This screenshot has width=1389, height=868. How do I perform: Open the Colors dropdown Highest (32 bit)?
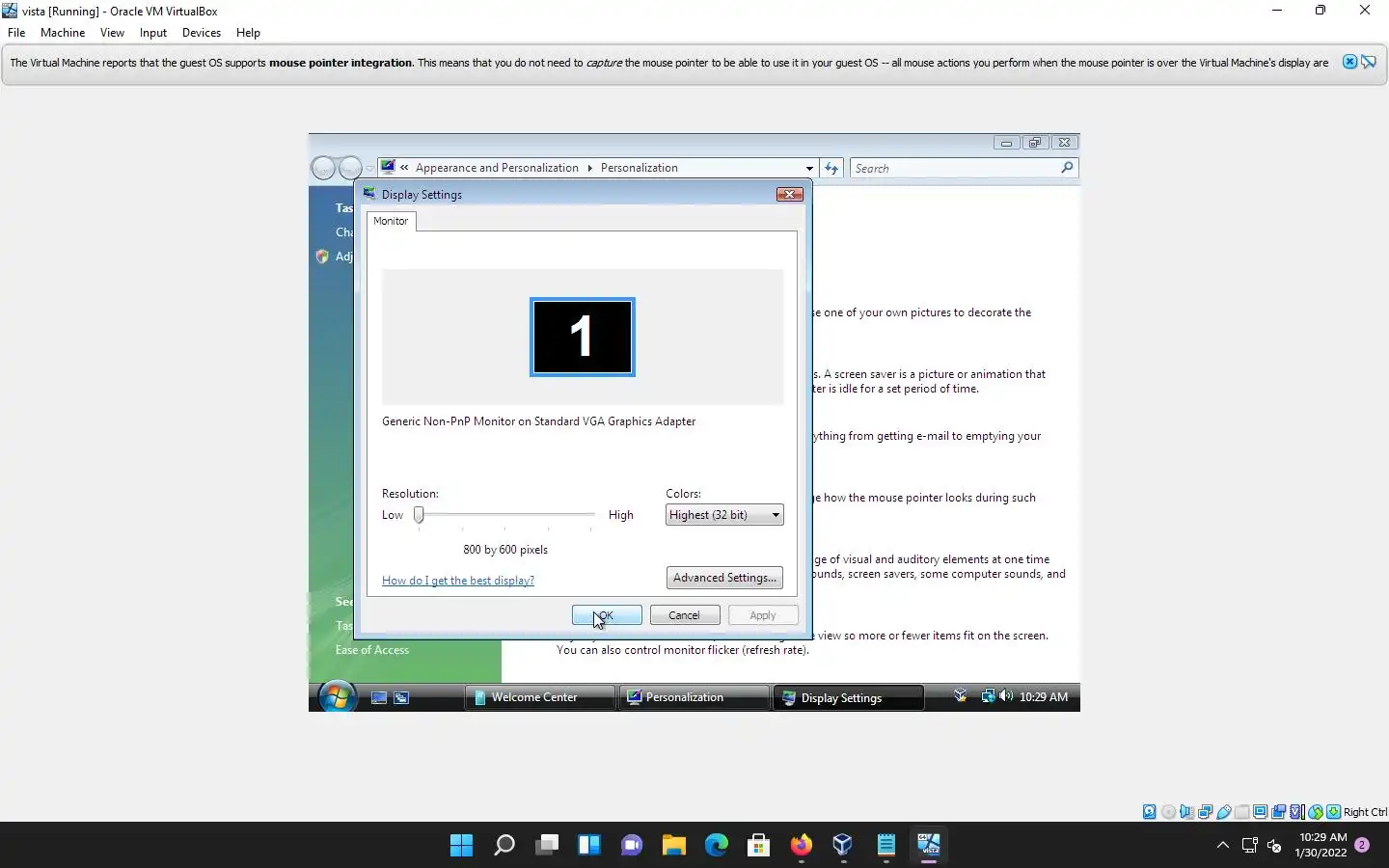[724, 515]
